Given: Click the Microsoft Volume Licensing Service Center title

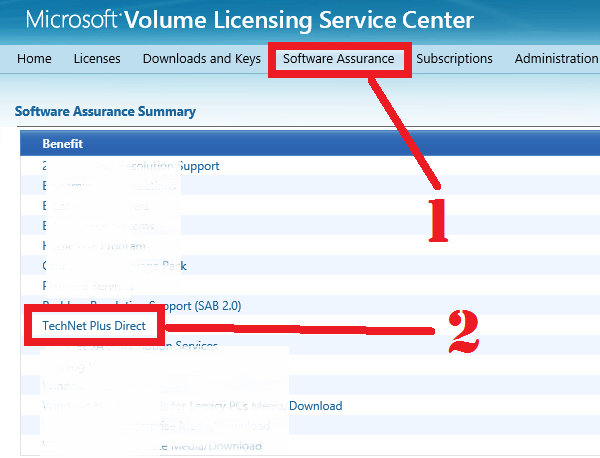Looking at the screenshot, I should 250,20.
